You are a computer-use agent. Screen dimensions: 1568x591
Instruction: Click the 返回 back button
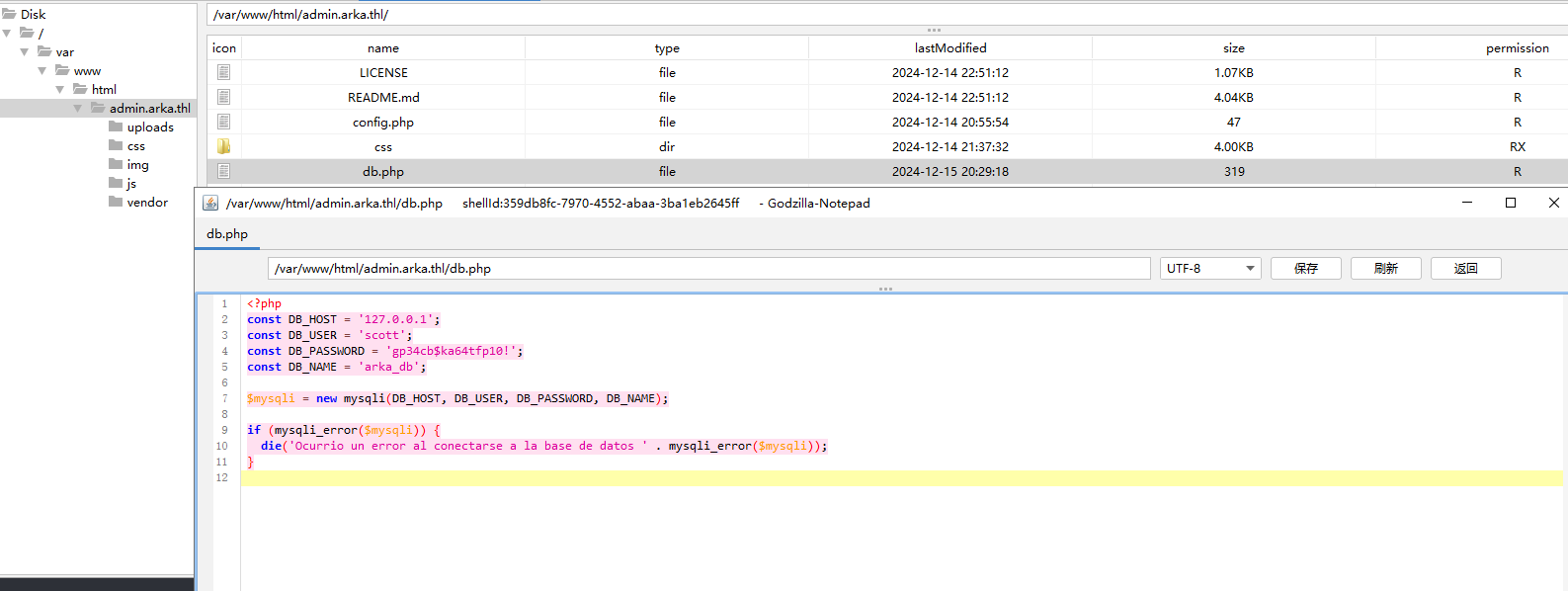tap(1466, 268)
